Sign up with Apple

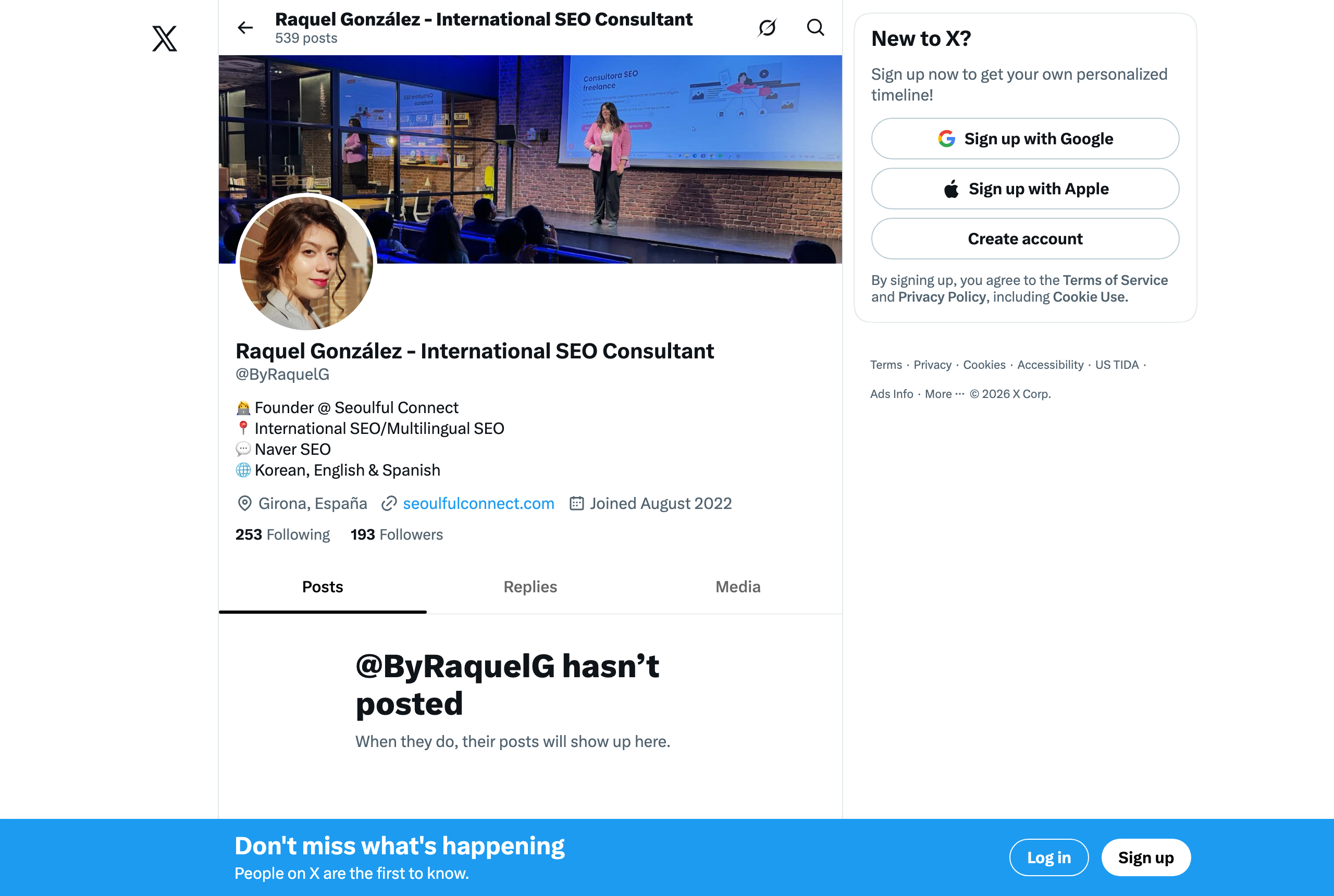[1025, 189]
